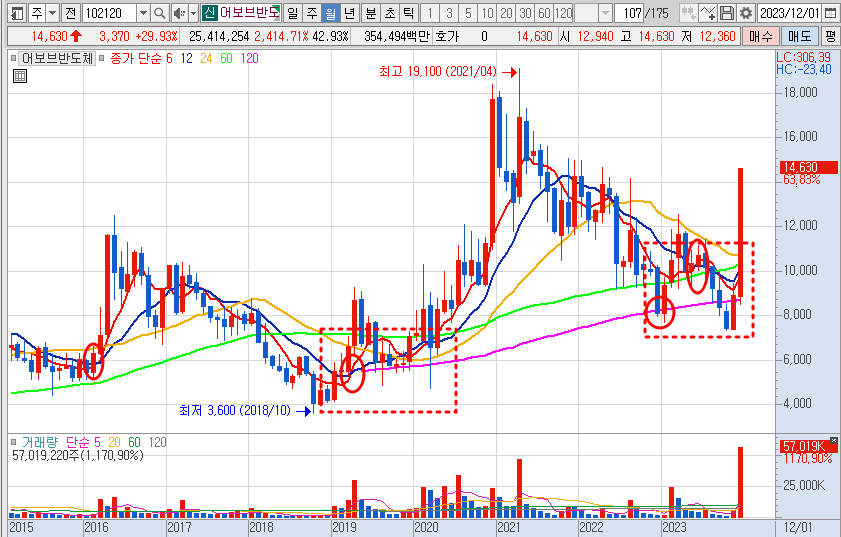Select the green 60-period MA legend
The width and height of the screenshot is (841, 537).
pyautogui.click(x=226, y=58)
